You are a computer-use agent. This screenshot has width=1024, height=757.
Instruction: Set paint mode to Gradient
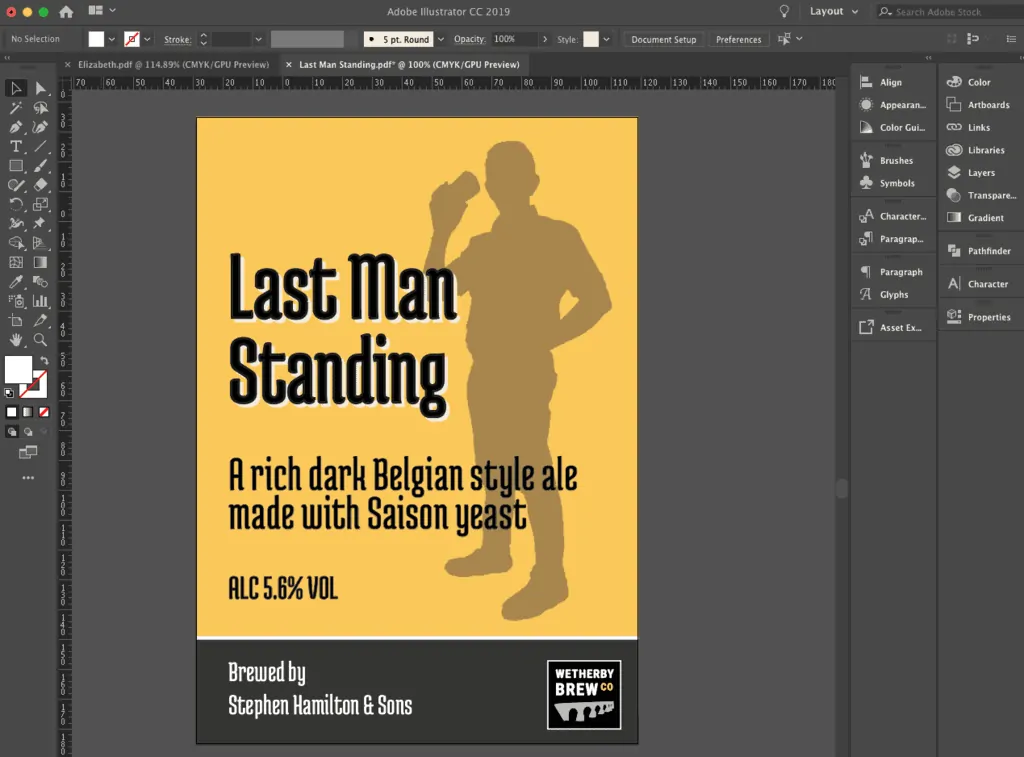coord(27,412)
